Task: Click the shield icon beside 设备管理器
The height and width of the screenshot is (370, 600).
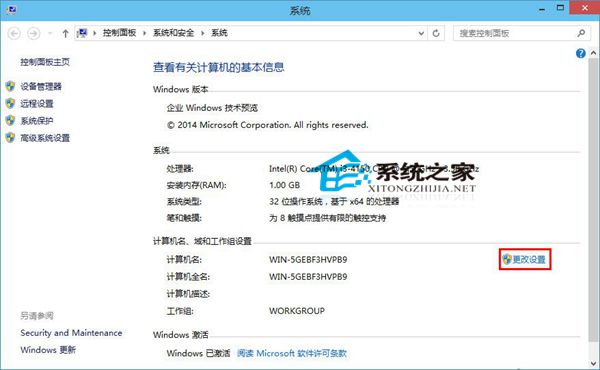Action: click(10, 86)
